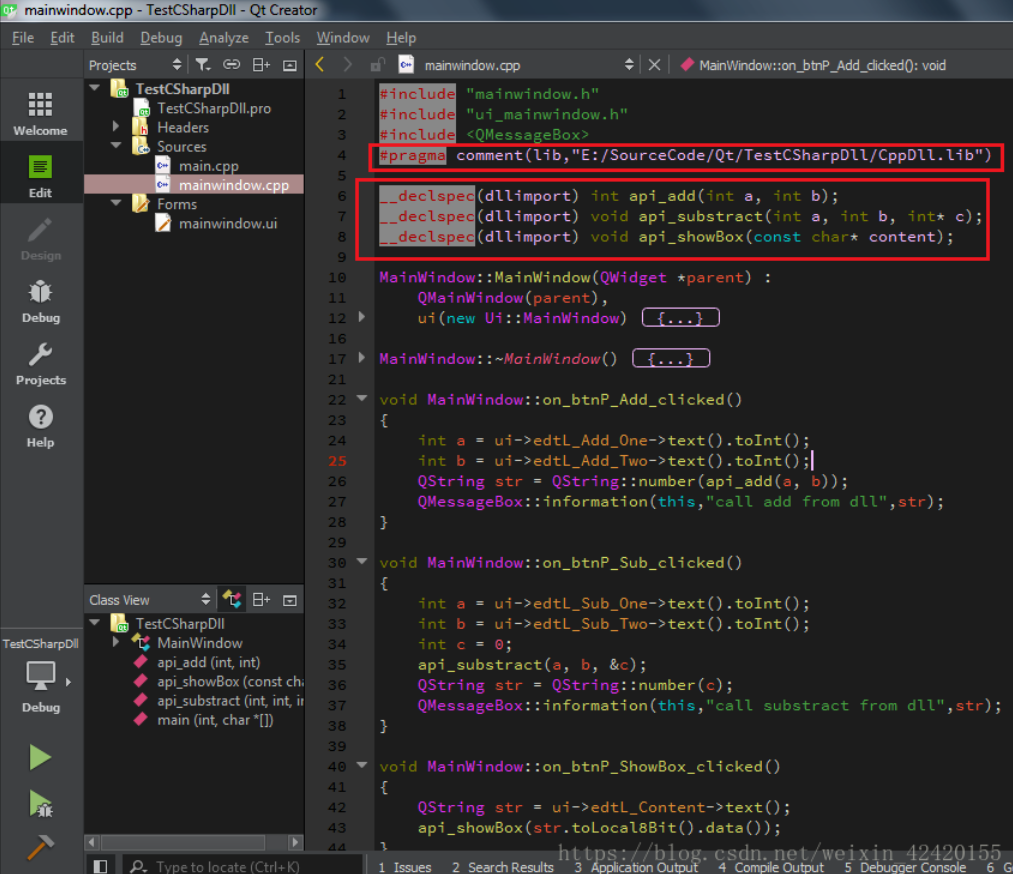
Task: Select main.cpp in the Sources tree
Action: tap(208, 166)
